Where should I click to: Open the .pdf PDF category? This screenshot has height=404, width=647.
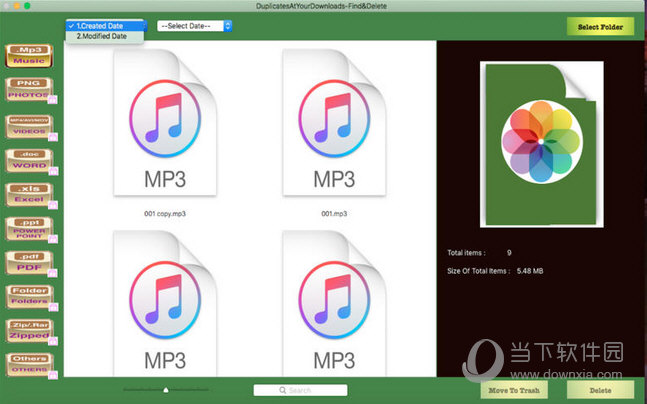point(29,262)
